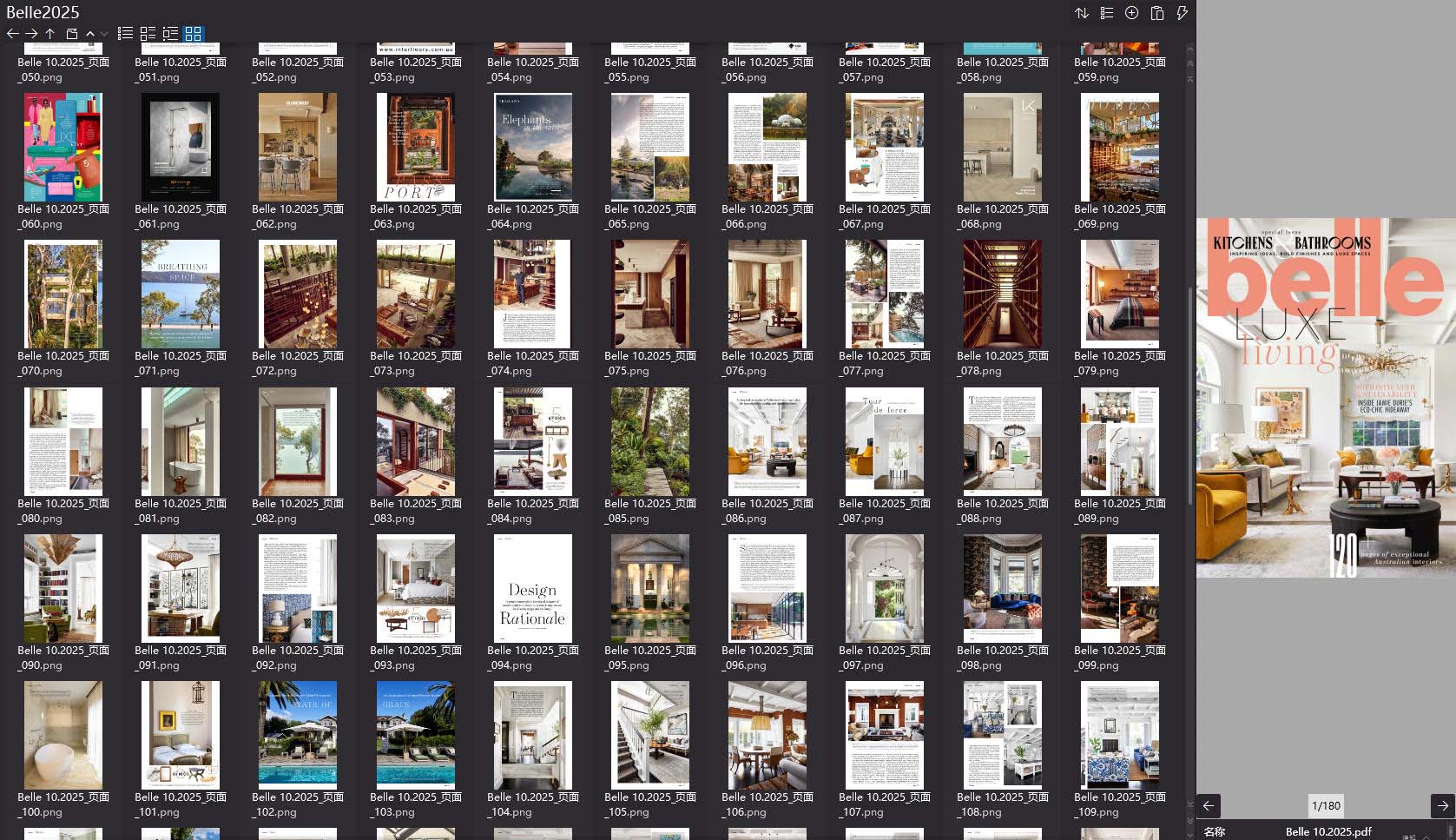Click the circled plus add icon

point(1131,13)
